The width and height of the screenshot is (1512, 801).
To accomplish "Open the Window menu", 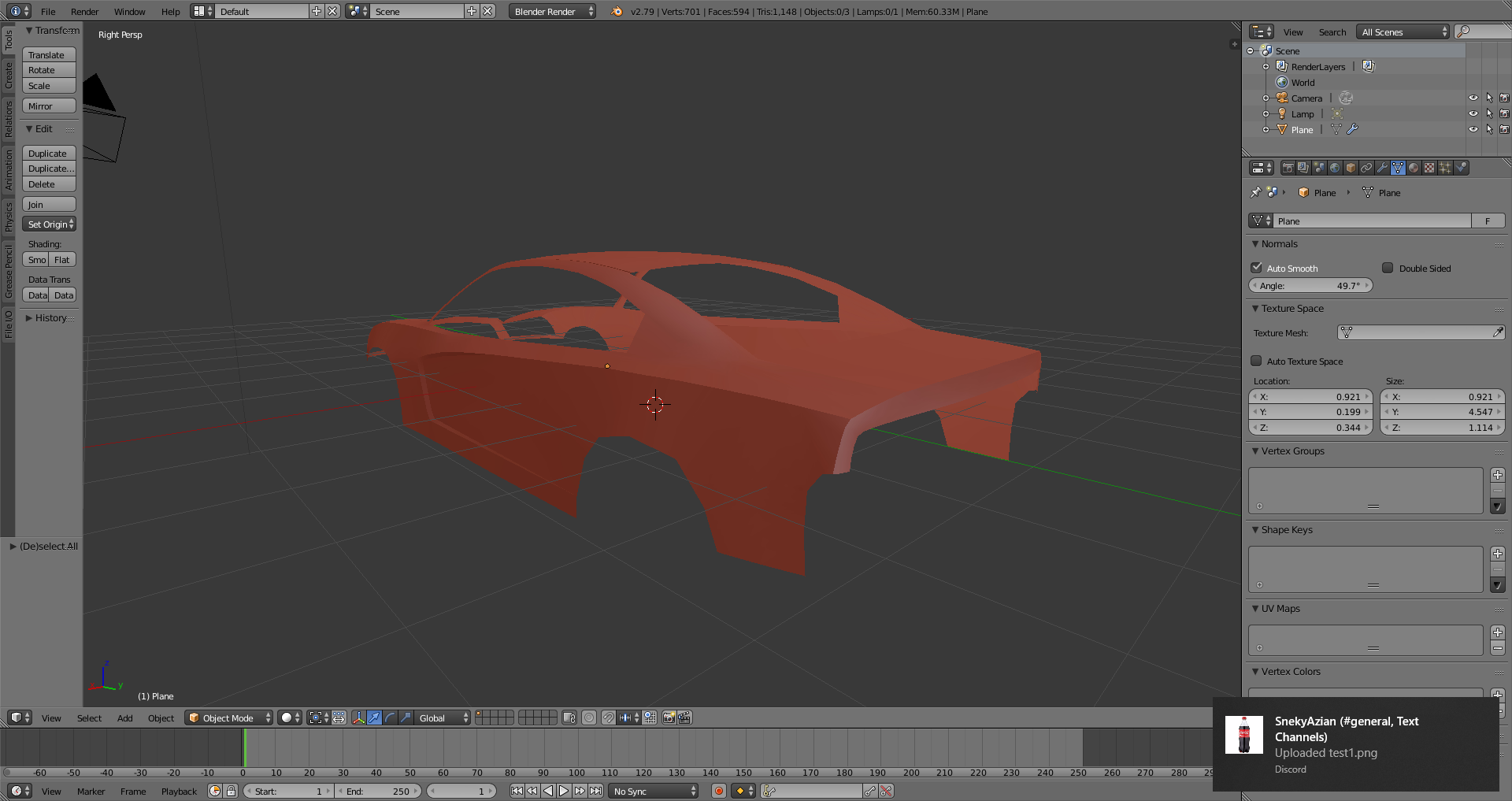I will coord(129,11).
